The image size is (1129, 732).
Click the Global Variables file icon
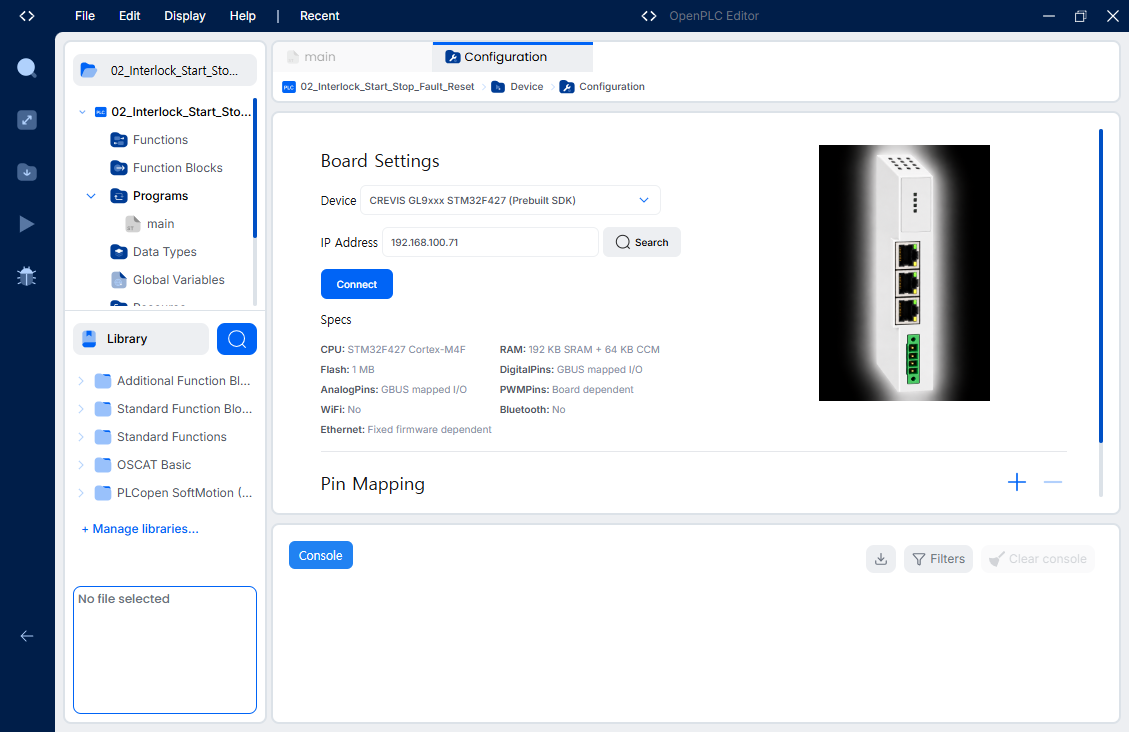click(119, 280)
